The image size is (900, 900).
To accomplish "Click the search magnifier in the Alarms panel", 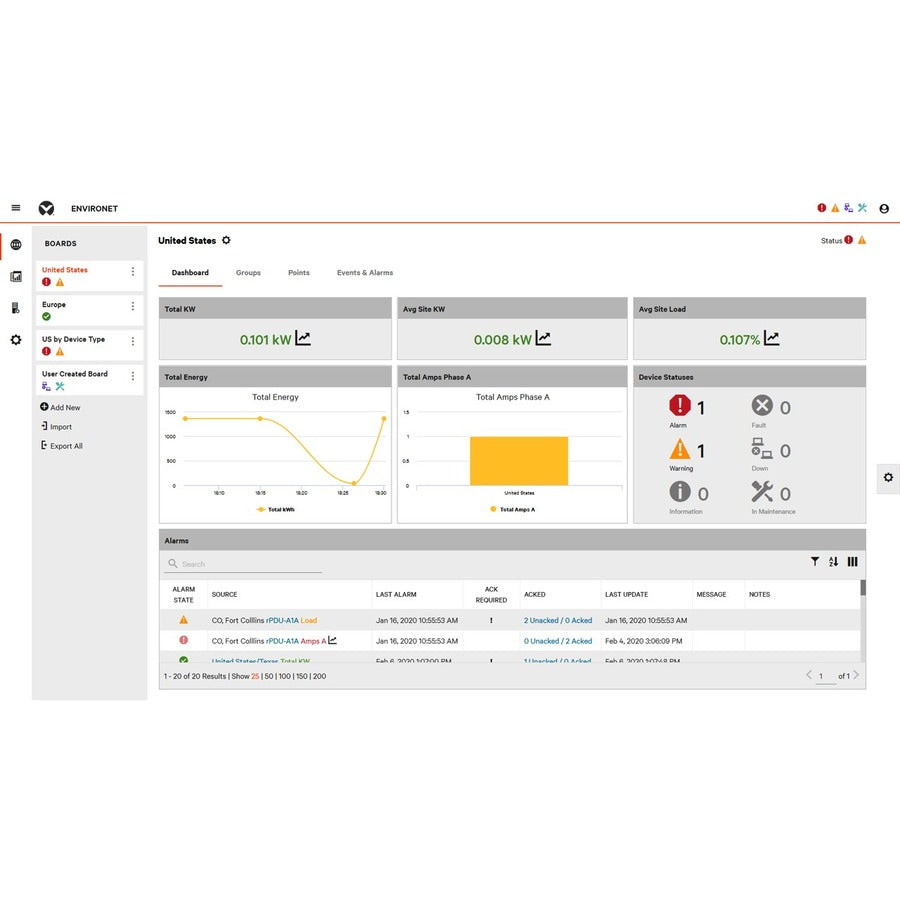I will pyautogui.click(x=173, y=562).
